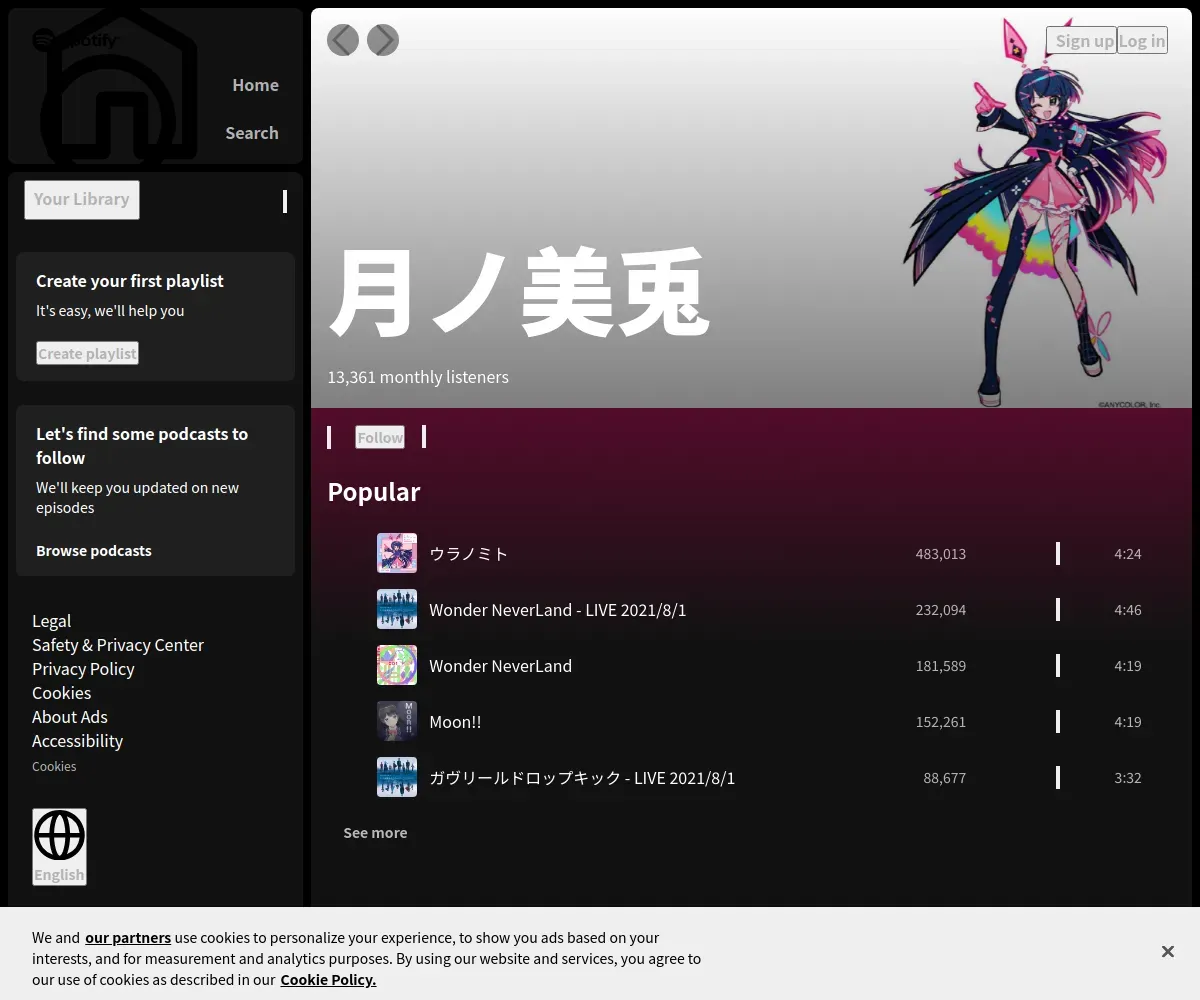Click the Create playlist button
The image size is (1200, 1000).
click(87, 353)
